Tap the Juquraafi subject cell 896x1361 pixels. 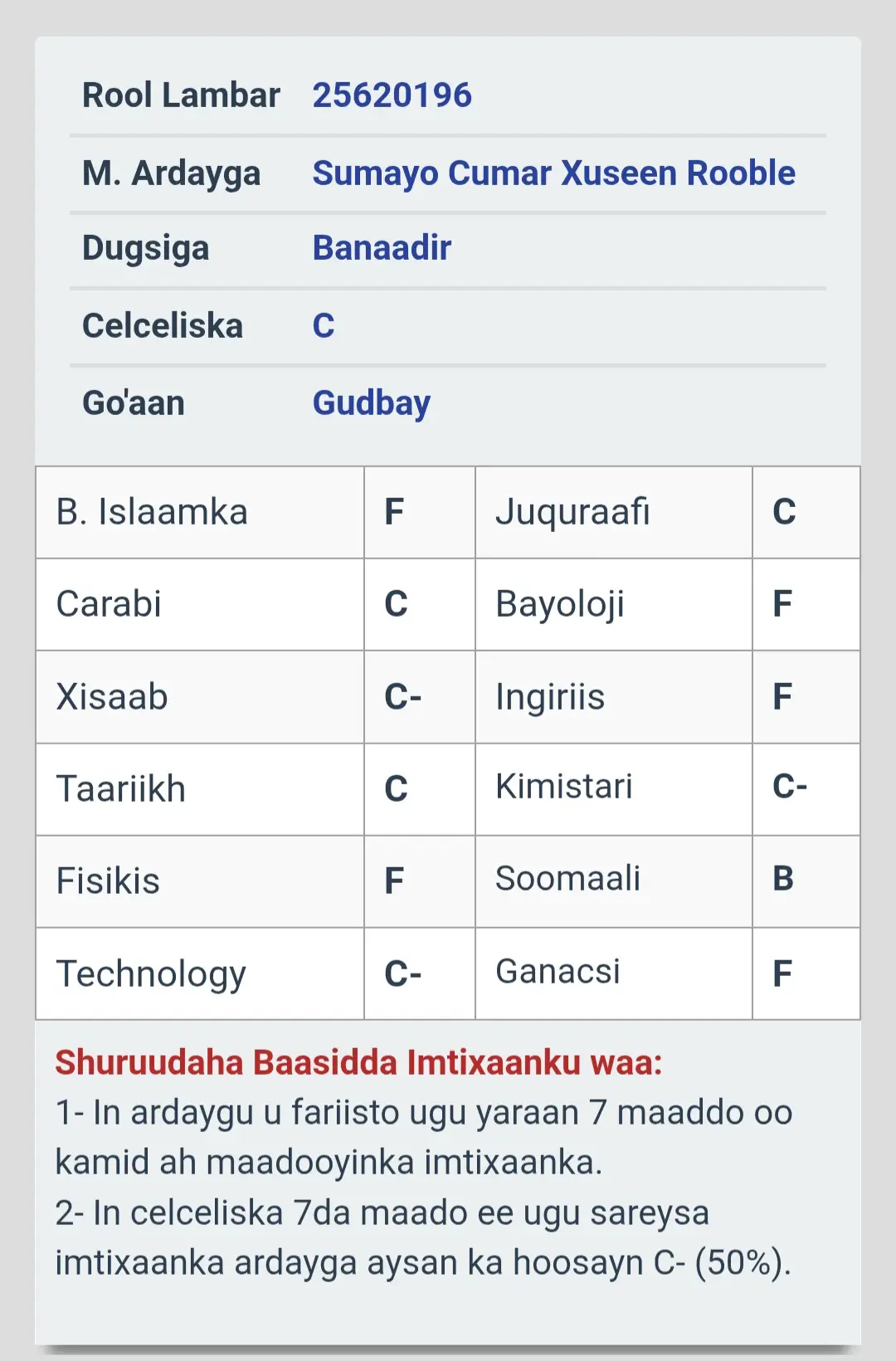pyautogui.click(x=614, y=512)
